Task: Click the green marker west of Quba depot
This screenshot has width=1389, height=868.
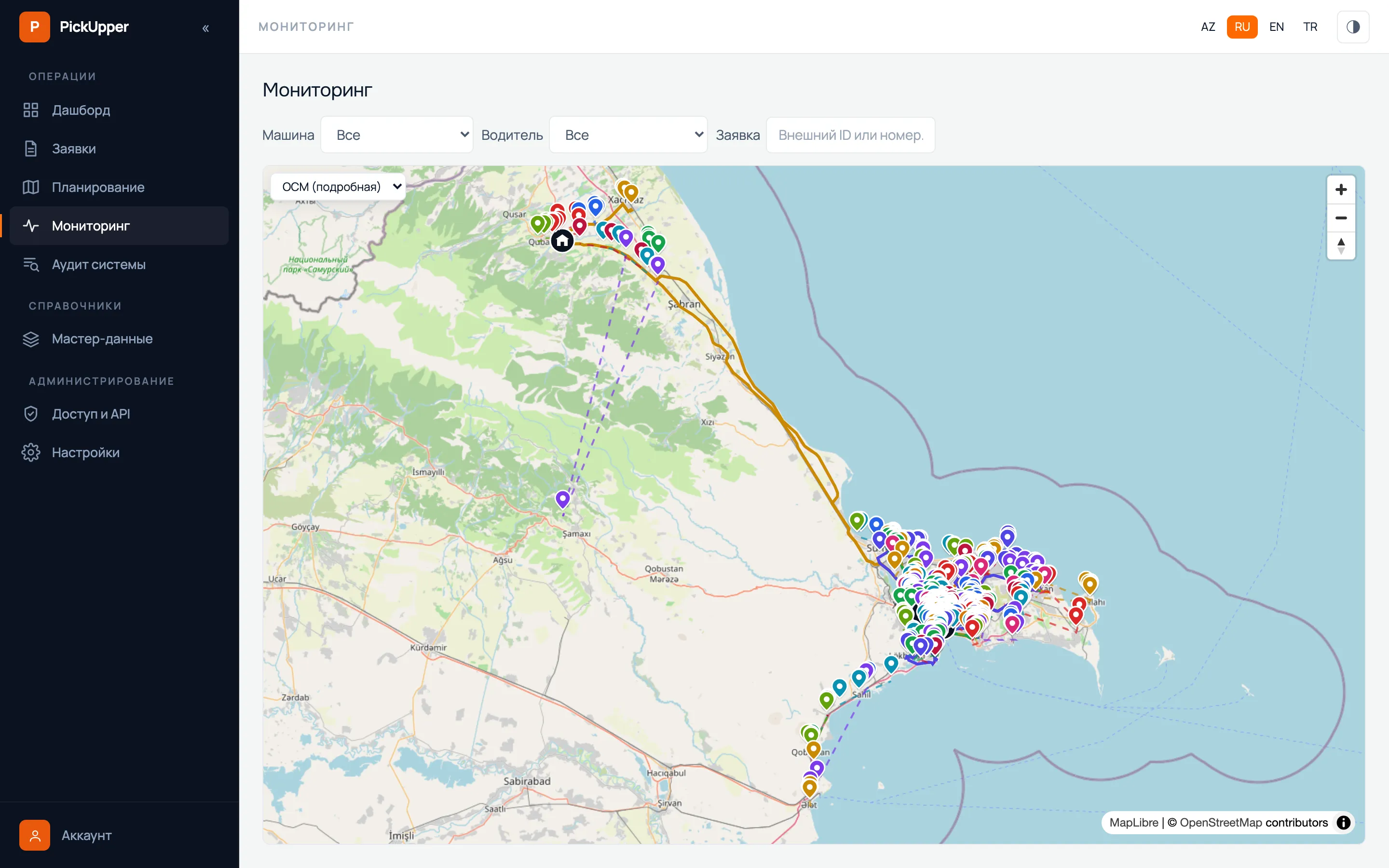Action: tap(538, 223)
